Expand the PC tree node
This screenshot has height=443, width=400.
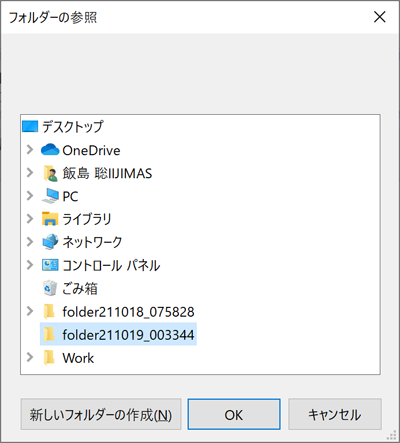click(x=30, y=196)
